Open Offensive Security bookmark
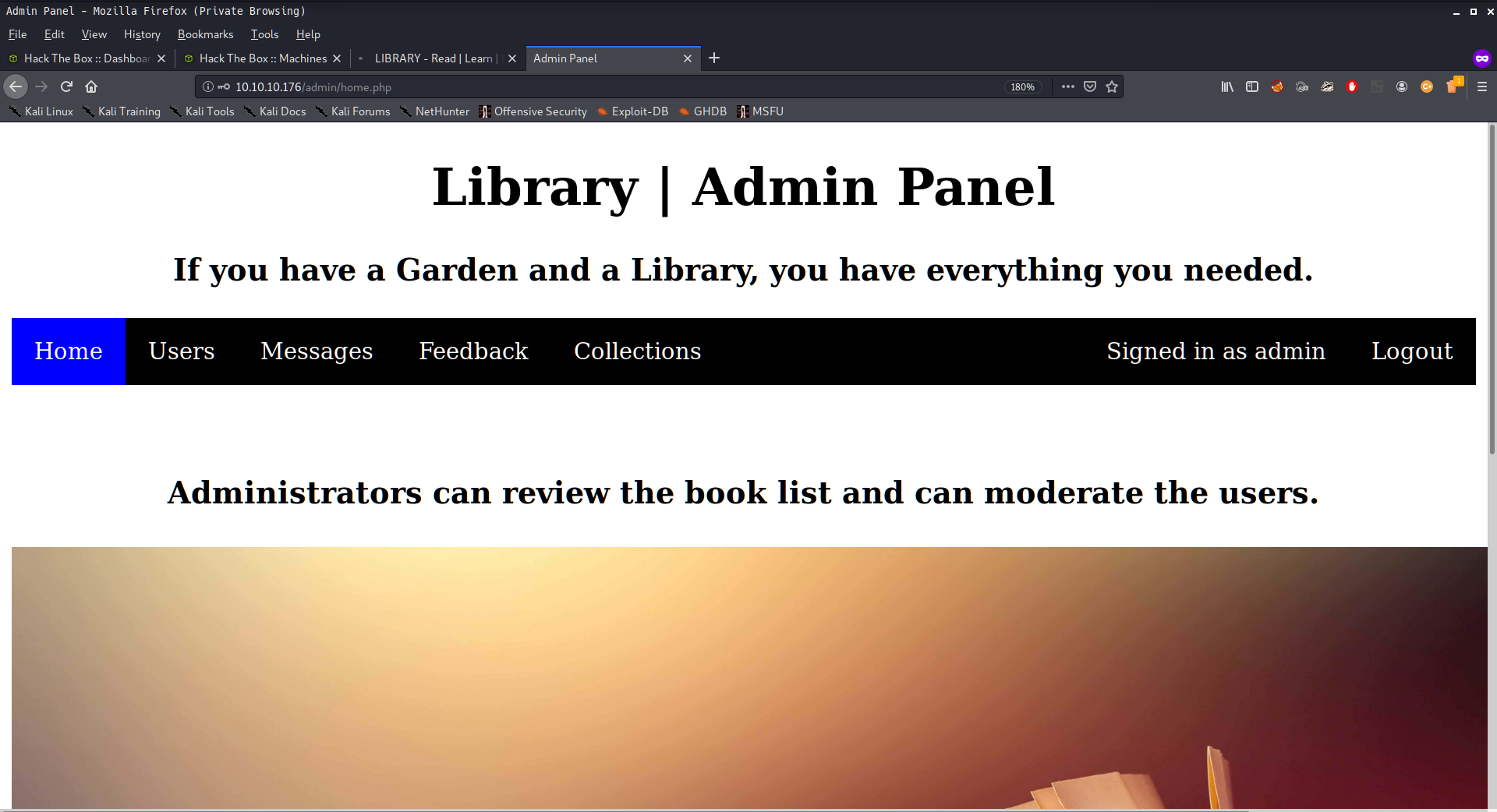1497x812 pixels. [x=533, y=111]
